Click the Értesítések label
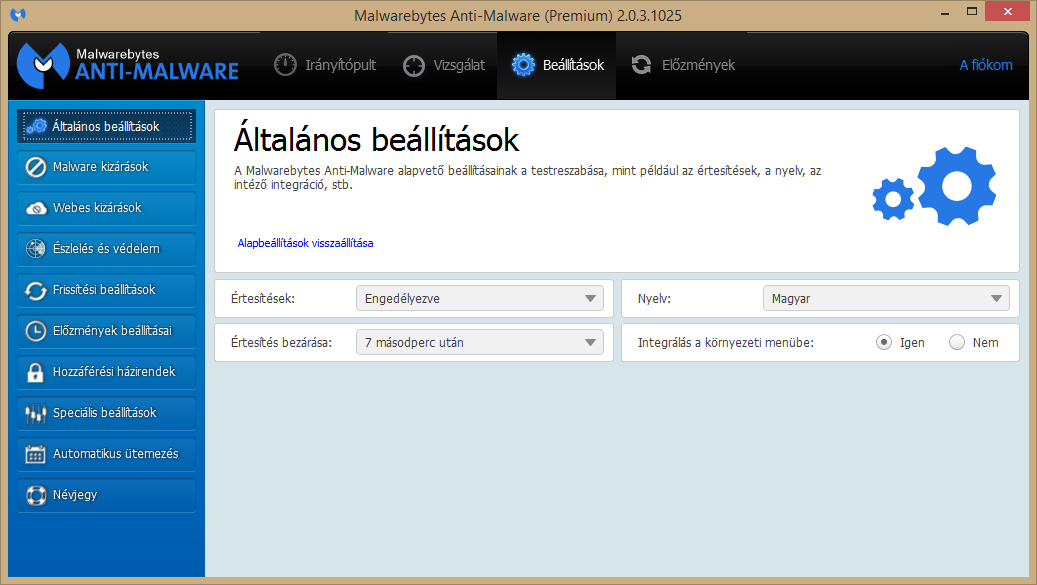Screen dimensions: 1037x585 [263, 299]
